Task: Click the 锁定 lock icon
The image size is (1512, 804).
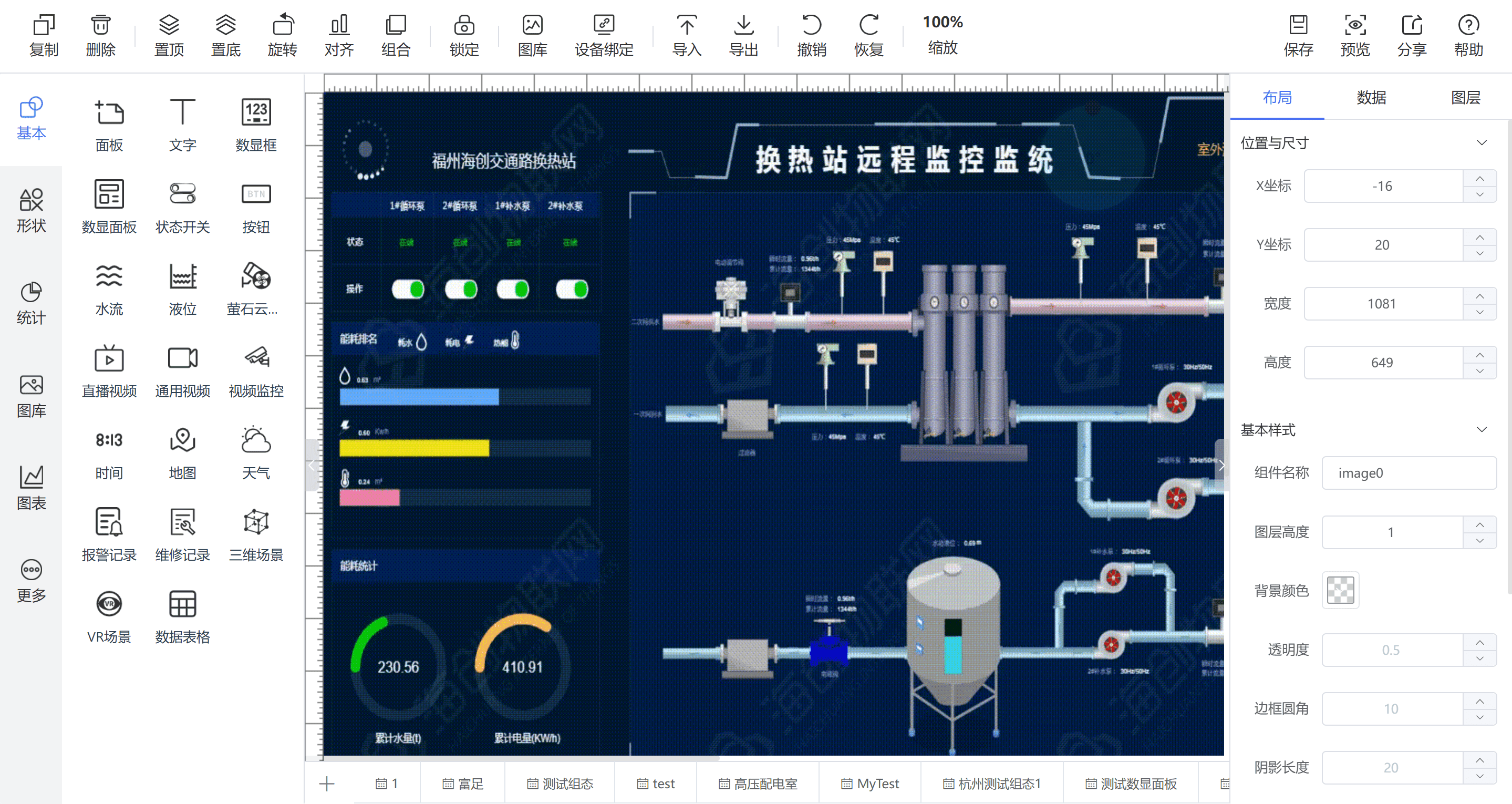Action: (x=464, y=35)
